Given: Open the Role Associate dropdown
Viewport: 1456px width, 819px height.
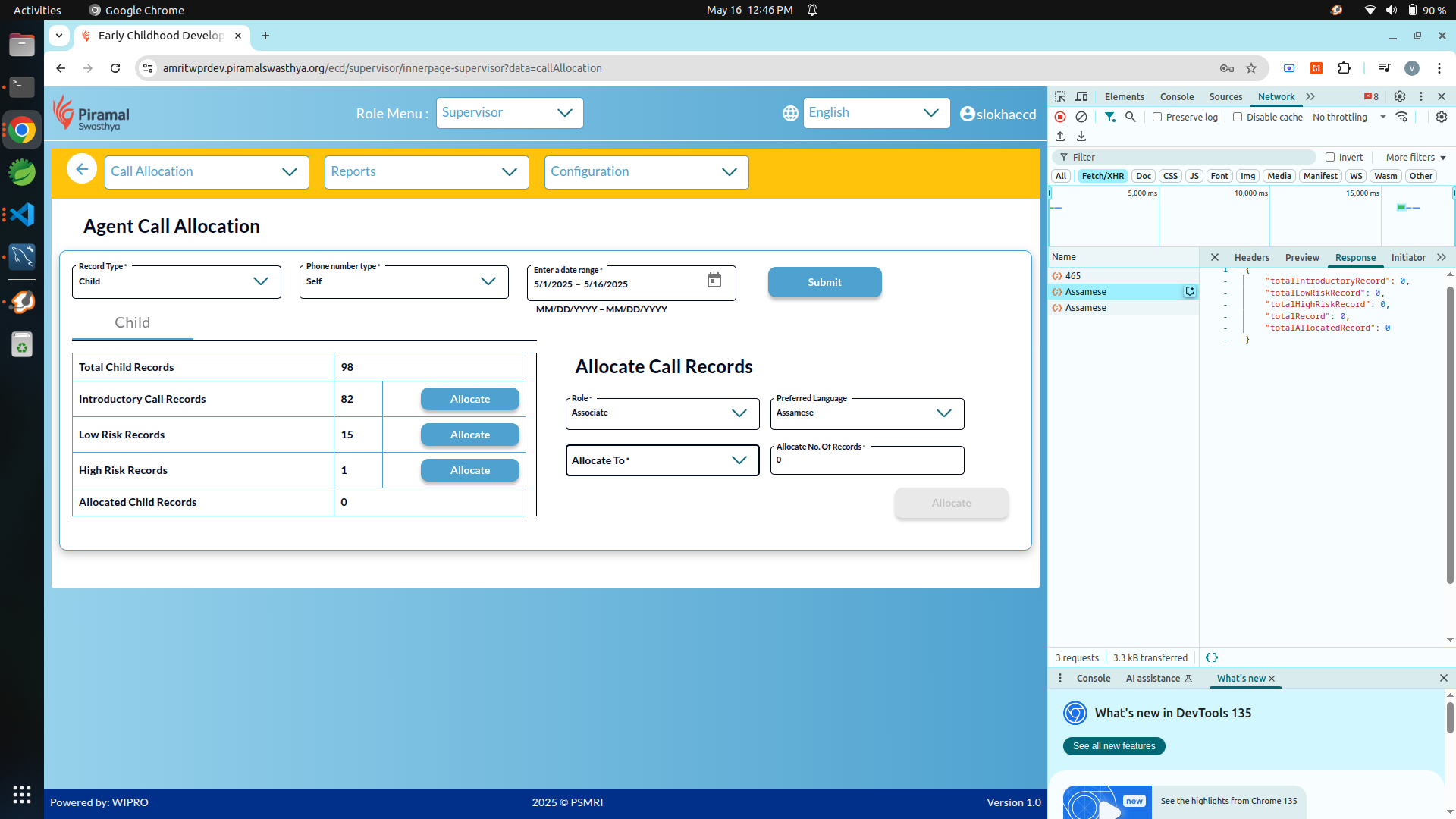Looking at the screenshot, I should pyautogui.click(x=662, y=414).
